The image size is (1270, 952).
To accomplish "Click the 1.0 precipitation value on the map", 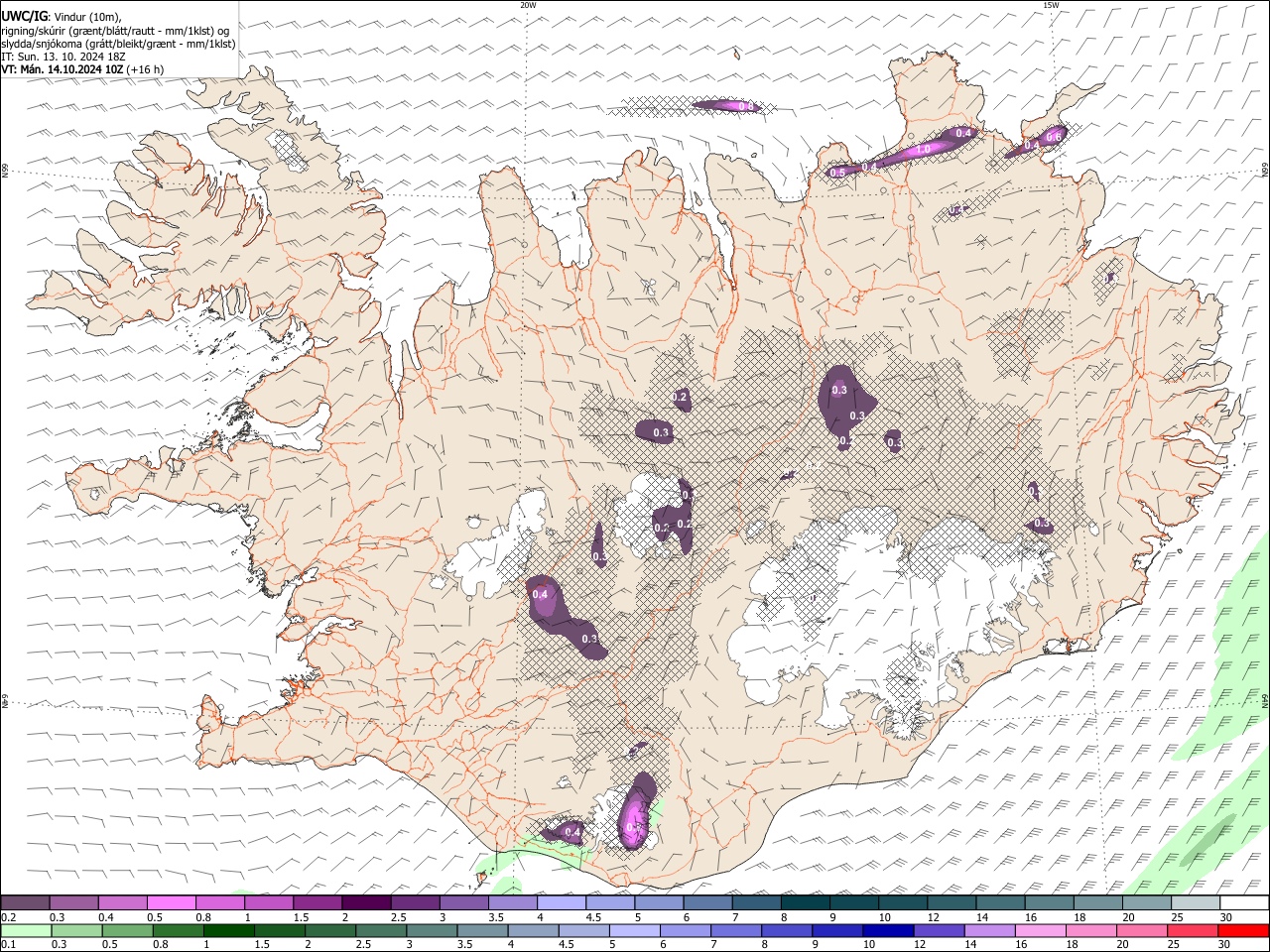I will coord(923,150).
